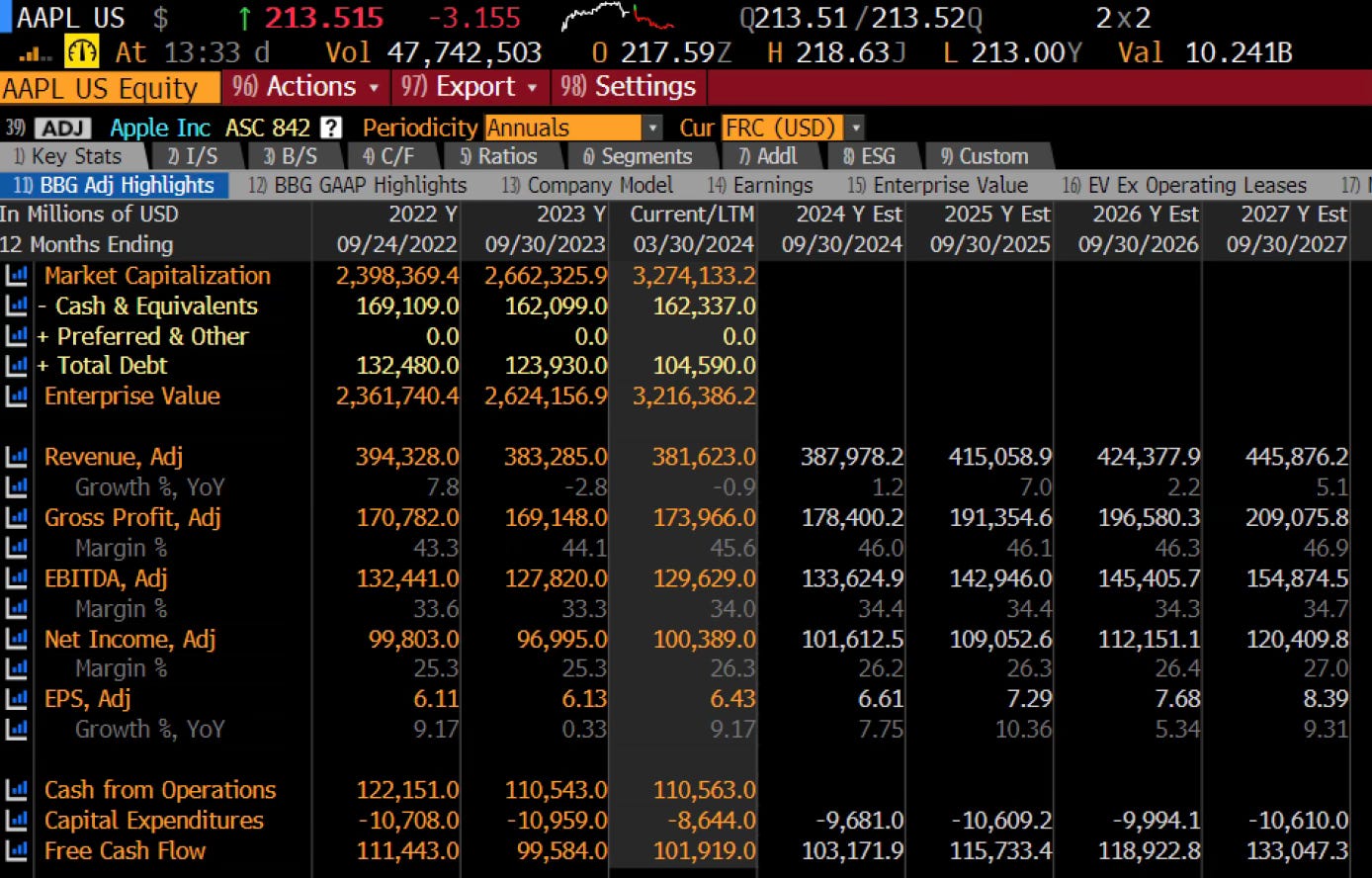Click the Apple Inc company name link
1372x878 pixels.
tap(160, 128)
